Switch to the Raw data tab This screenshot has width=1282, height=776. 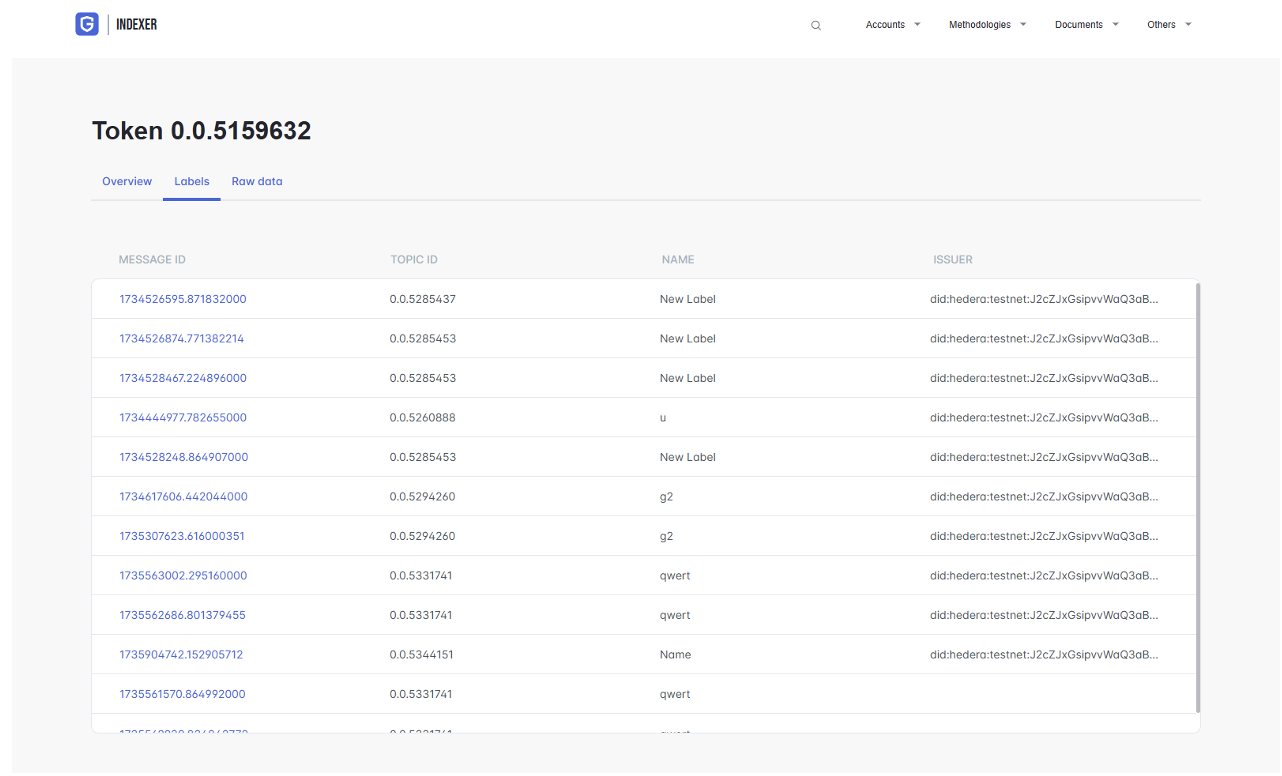pos(257,182)
